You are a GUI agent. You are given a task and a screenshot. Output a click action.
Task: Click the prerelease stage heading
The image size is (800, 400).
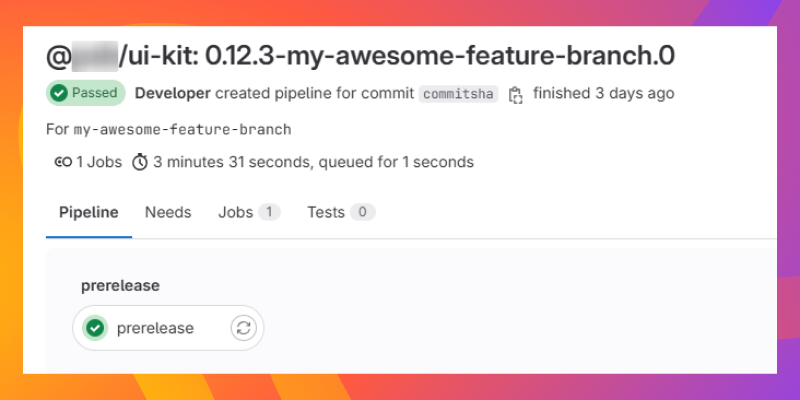click(120, 286)
